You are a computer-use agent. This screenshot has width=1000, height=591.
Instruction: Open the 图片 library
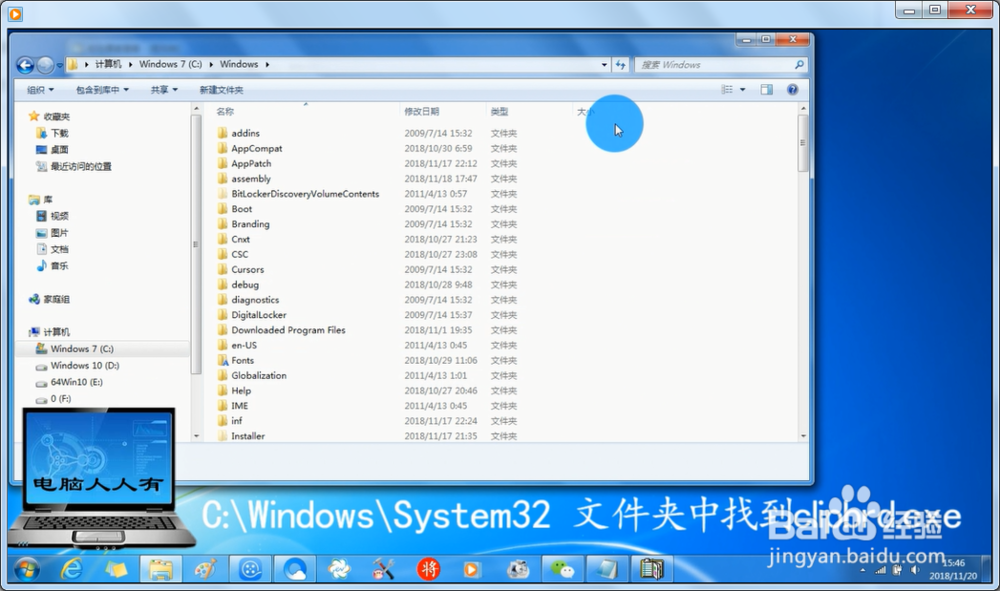pos(59,233)
